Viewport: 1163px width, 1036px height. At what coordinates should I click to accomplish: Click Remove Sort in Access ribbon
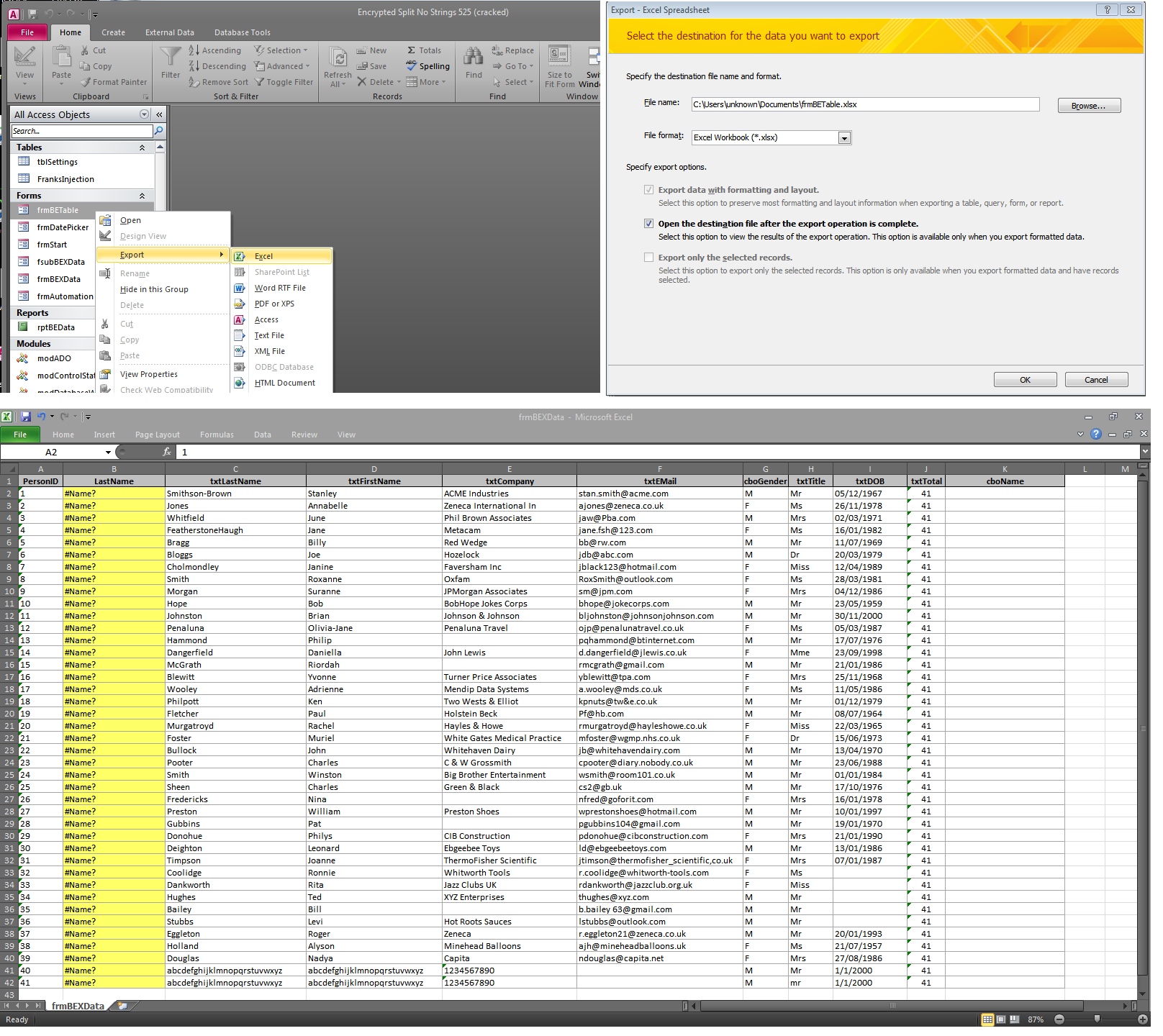pyautogui.click(x=218, y=82)
